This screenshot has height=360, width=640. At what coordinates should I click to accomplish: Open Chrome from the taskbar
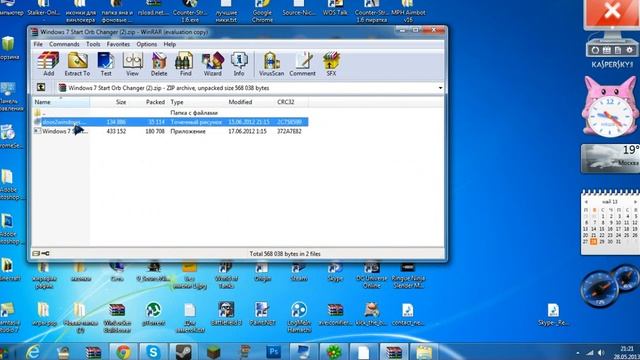click(x=123, y=352)
